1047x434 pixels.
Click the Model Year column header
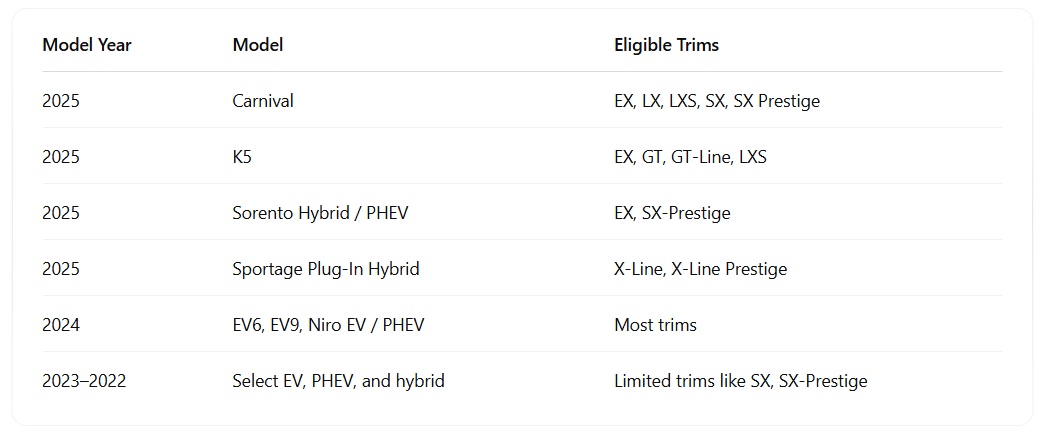87,45
